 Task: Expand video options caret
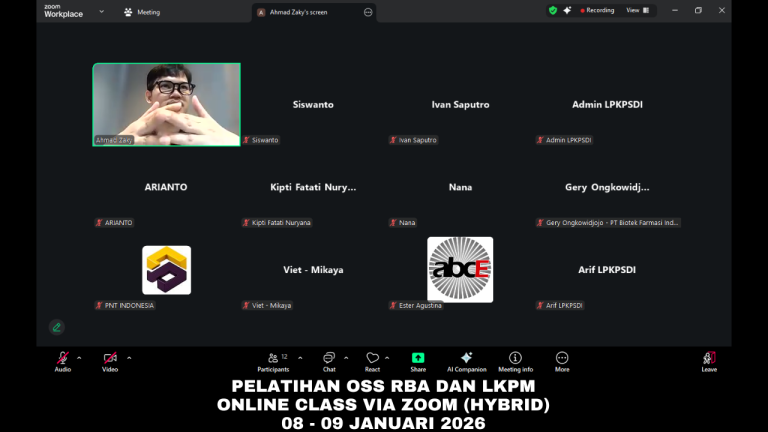coord(129,358)
